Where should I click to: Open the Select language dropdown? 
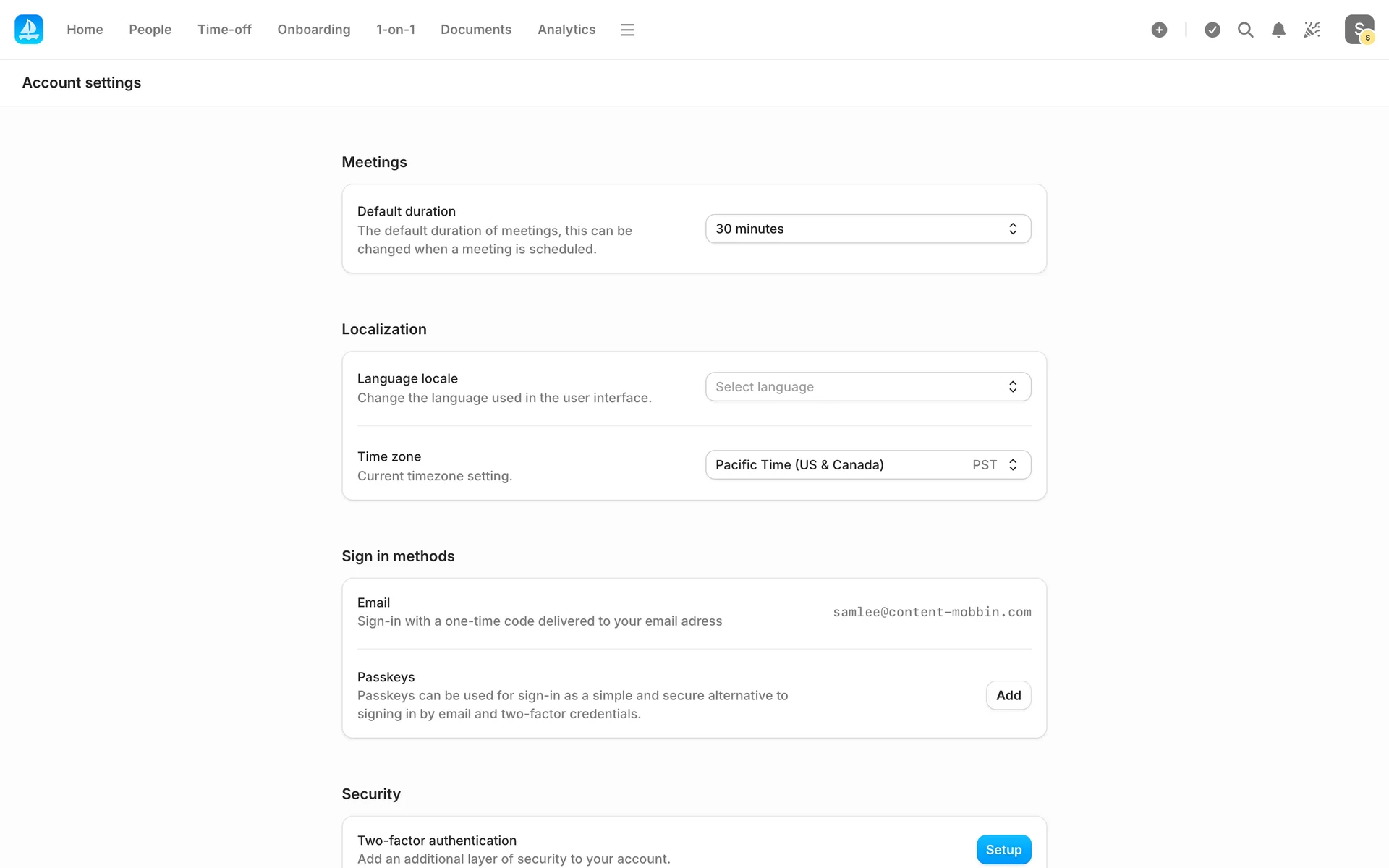[867, 387]
